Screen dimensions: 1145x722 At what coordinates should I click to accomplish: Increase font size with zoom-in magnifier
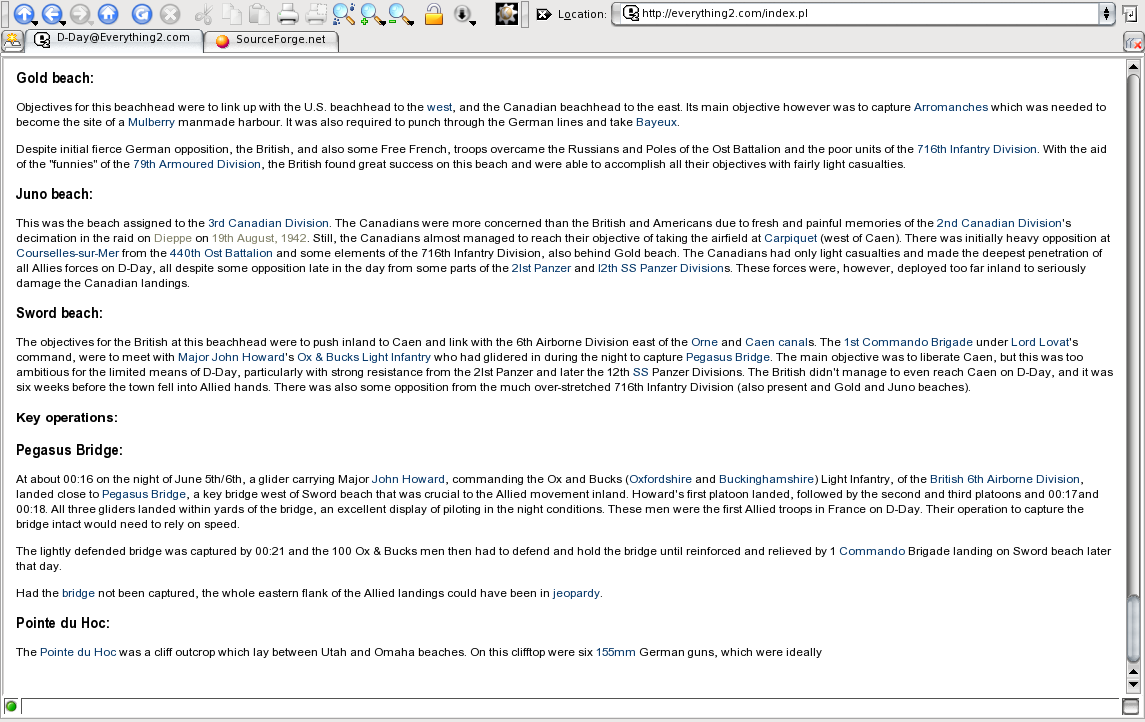click(x=371, y=13)
